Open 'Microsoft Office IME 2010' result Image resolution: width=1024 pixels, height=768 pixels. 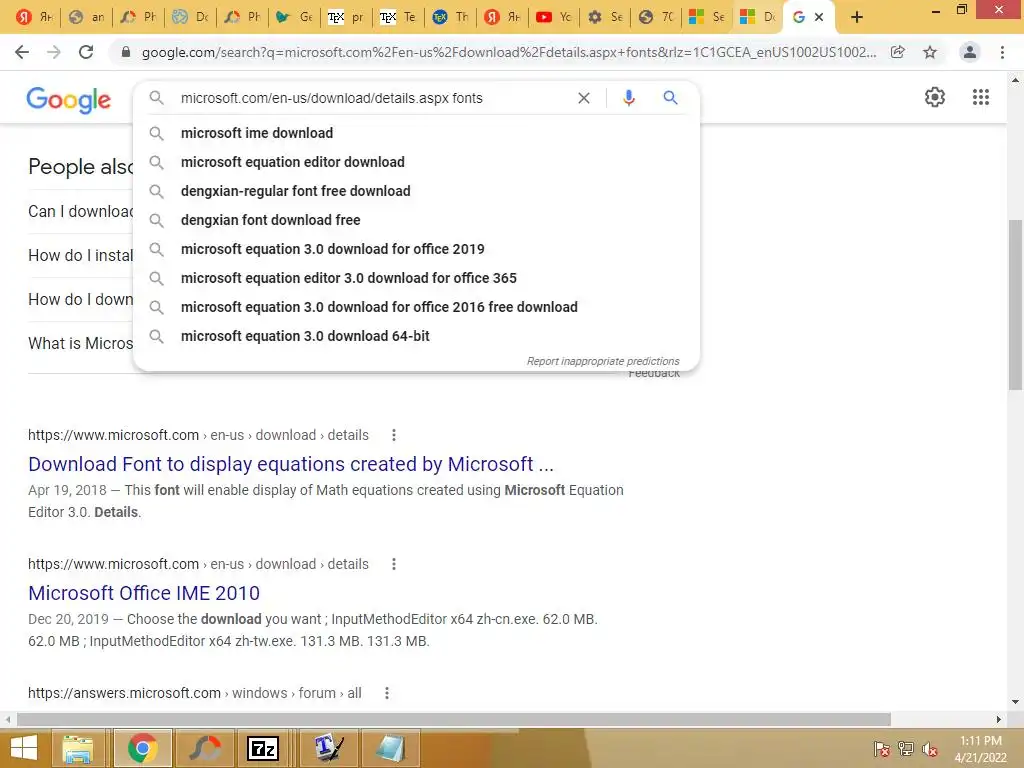(x=144, y=593)
